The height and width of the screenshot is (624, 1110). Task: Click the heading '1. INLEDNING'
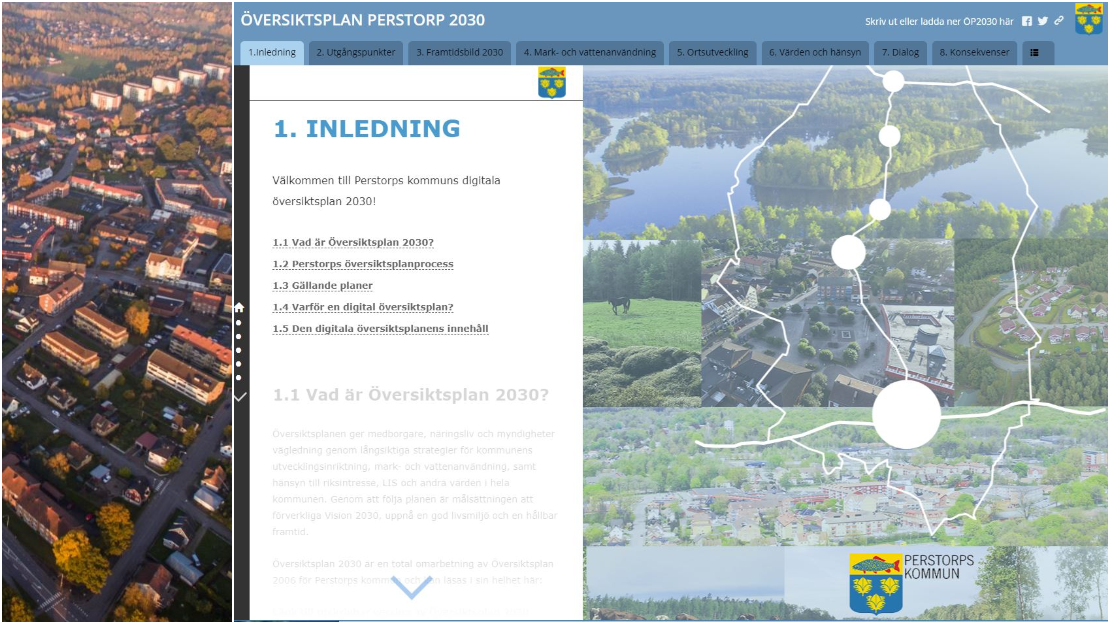click(367, 128)
